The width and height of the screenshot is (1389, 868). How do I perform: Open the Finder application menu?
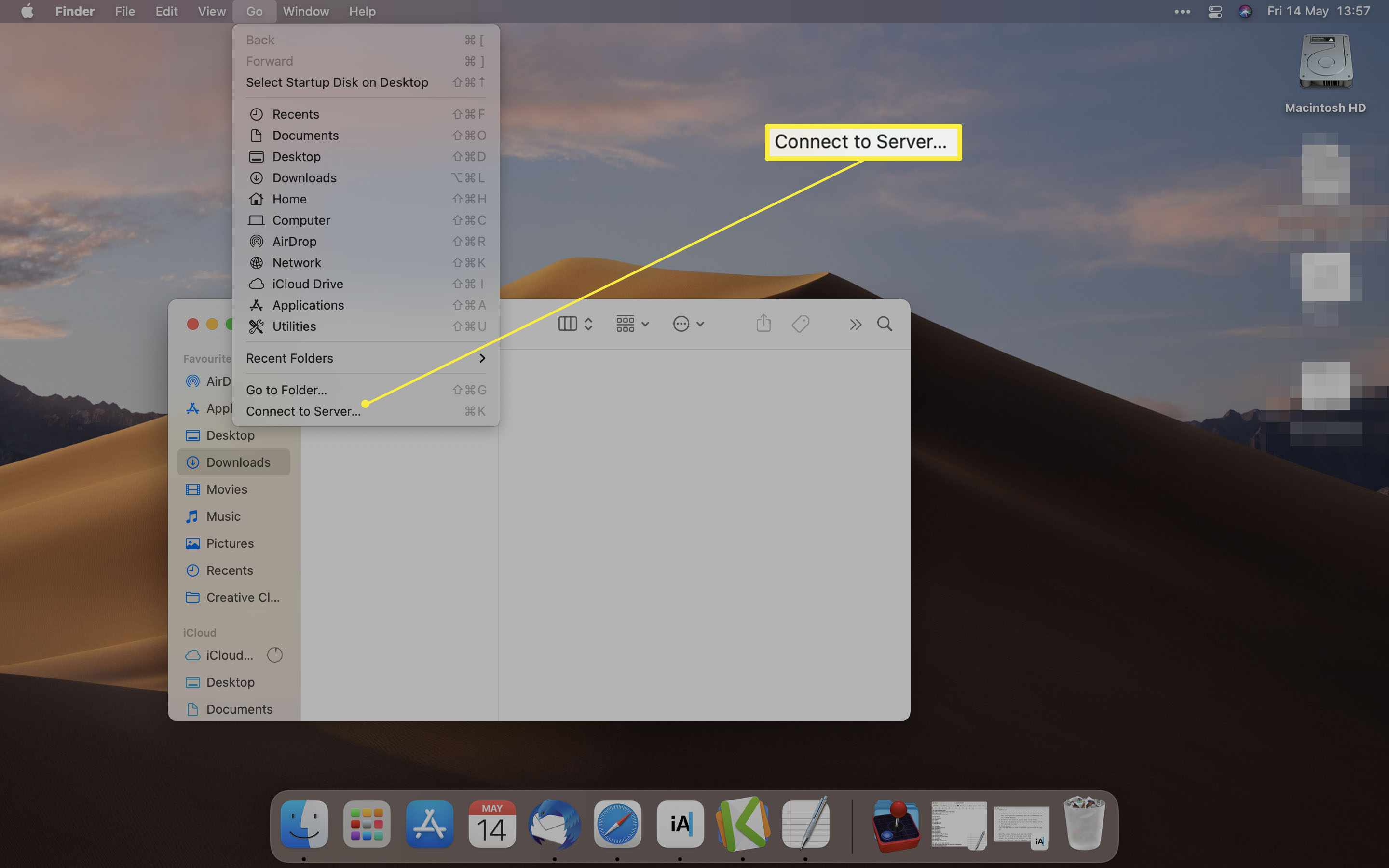(75, 12)
